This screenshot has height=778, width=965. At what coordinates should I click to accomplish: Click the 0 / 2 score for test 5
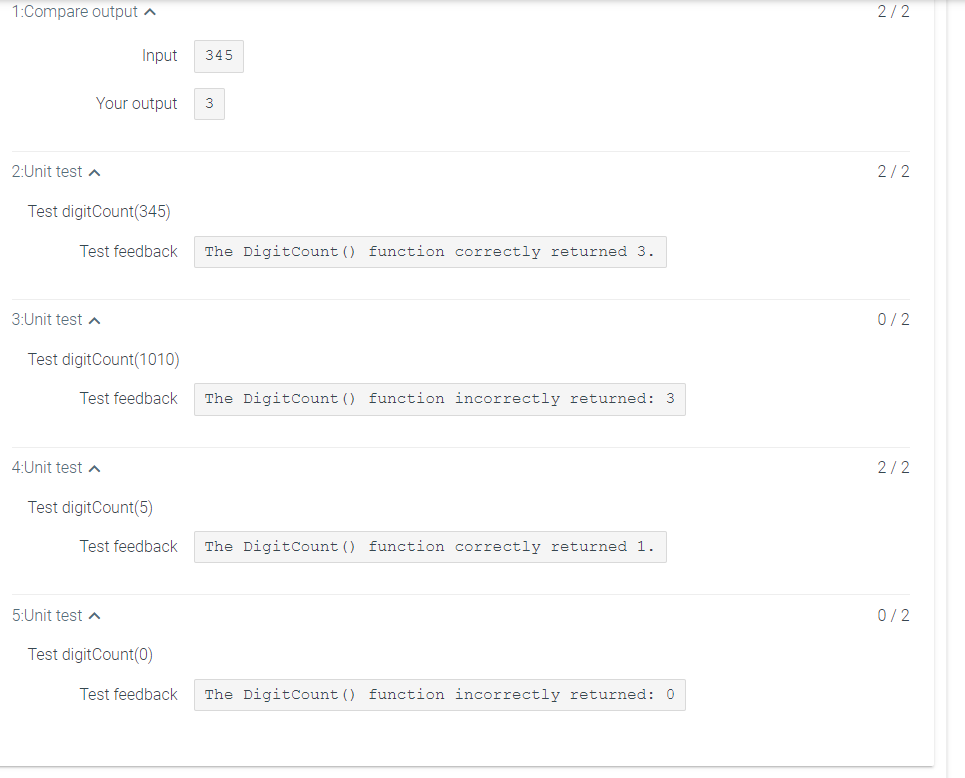pos(893,615)
